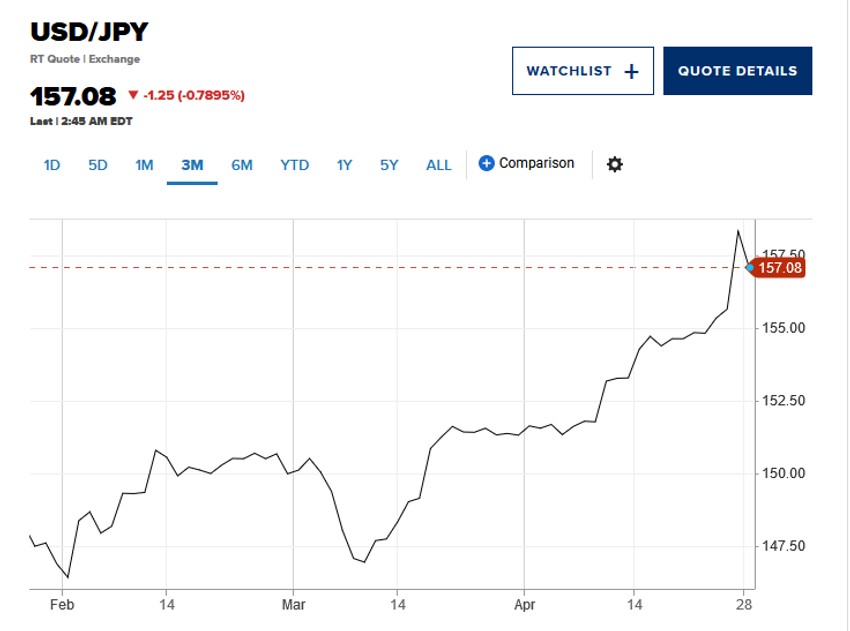Select the 3M range tab
This screenshot has height=631, width=850.
pyautogui.click(x=192, y=165)
